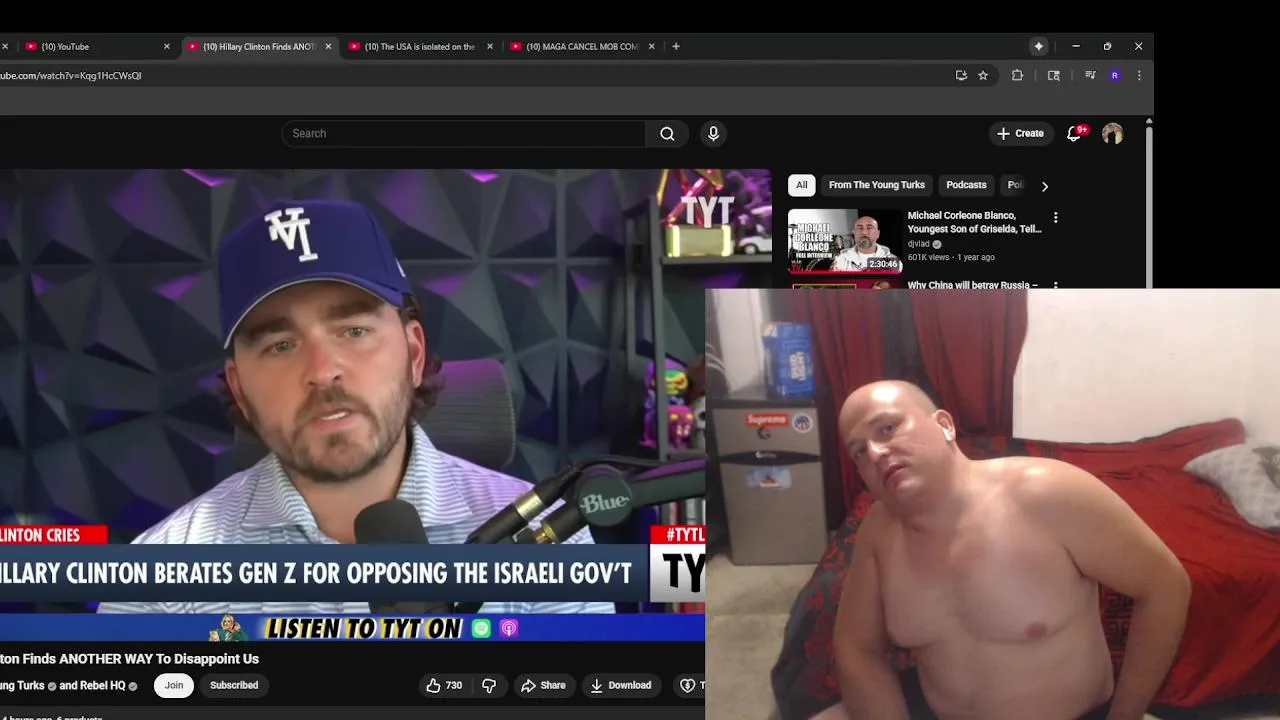This screenshot has width=1280, height=720.
Task: Dislike the video with thumbs down
Action: click(x=489, y=685)
